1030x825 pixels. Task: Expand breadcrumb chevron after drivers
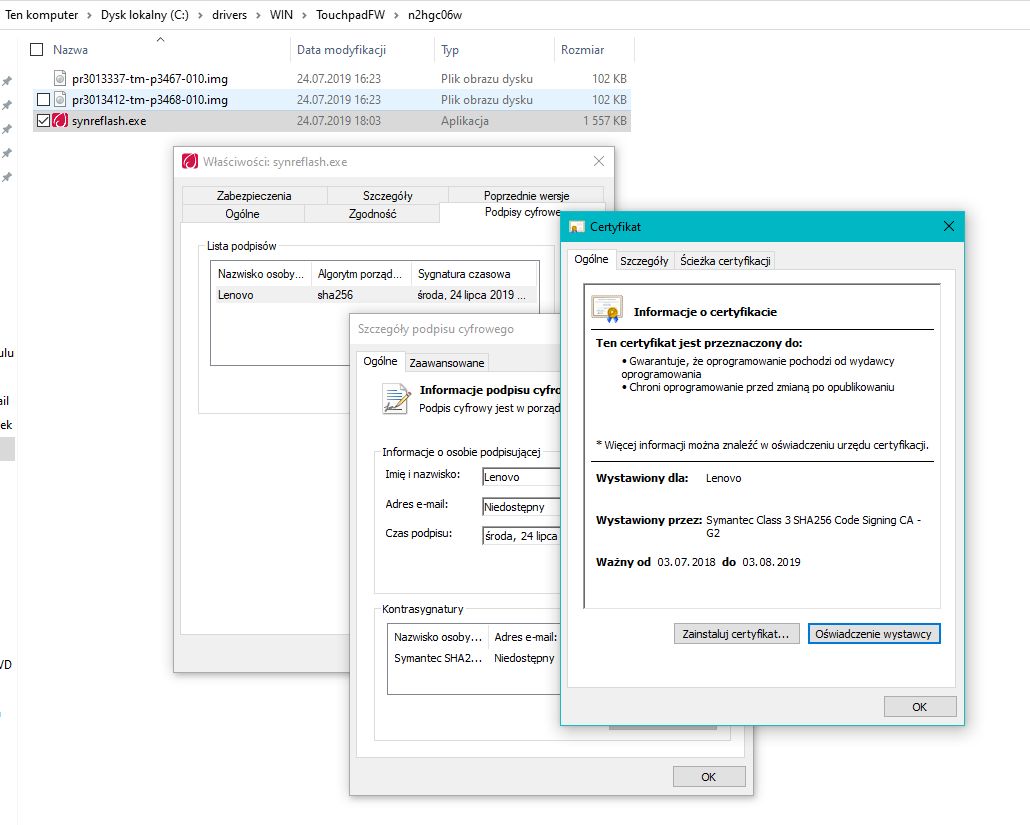coord(259,15)
